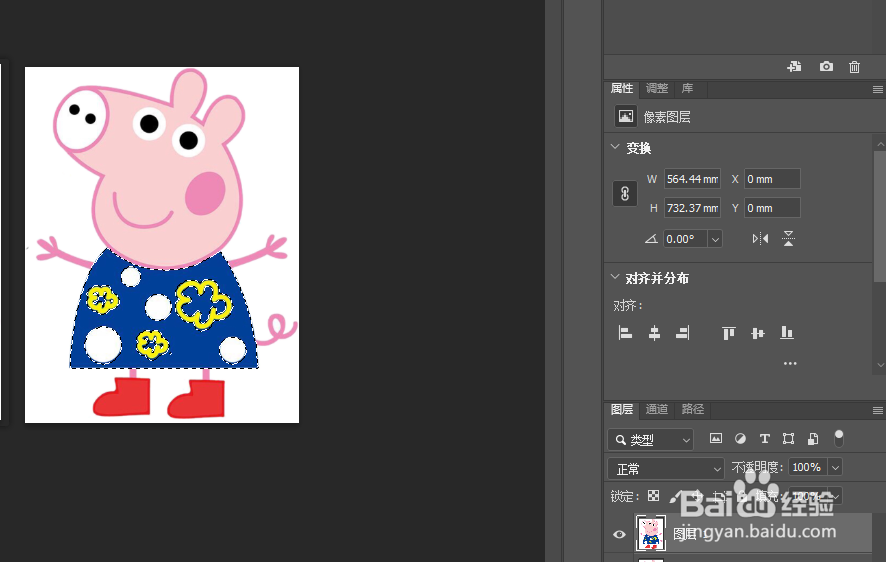Image resolution: width=886 pixels, height=562 pixels.
Task: Click the 不透明度 label
Action: coord(757,468)
